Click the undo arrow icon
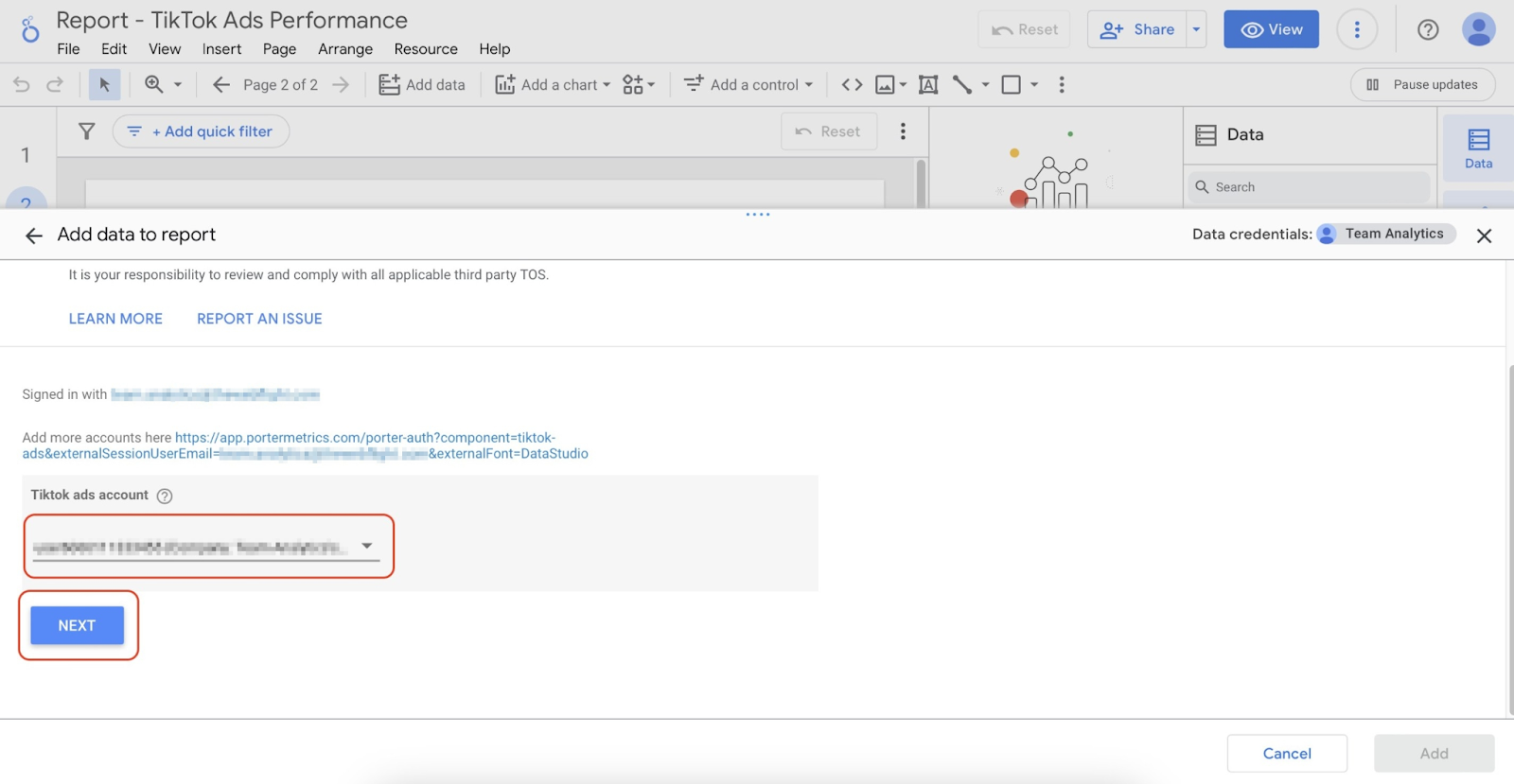 pyautogui.click(x=21, y=84)
